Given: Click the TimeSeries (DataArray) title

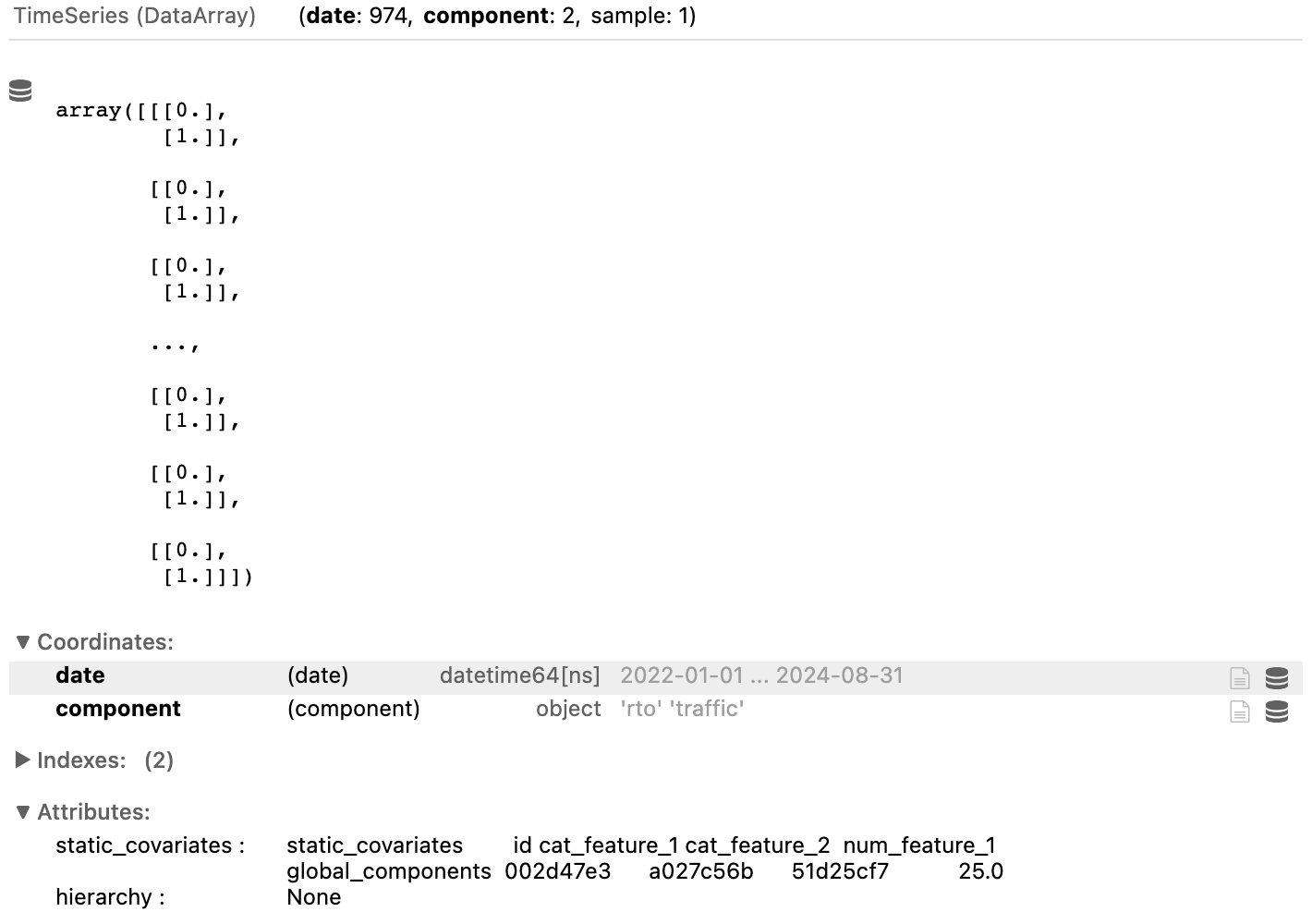Looking at the screenshot, I should tap(135, 16).
